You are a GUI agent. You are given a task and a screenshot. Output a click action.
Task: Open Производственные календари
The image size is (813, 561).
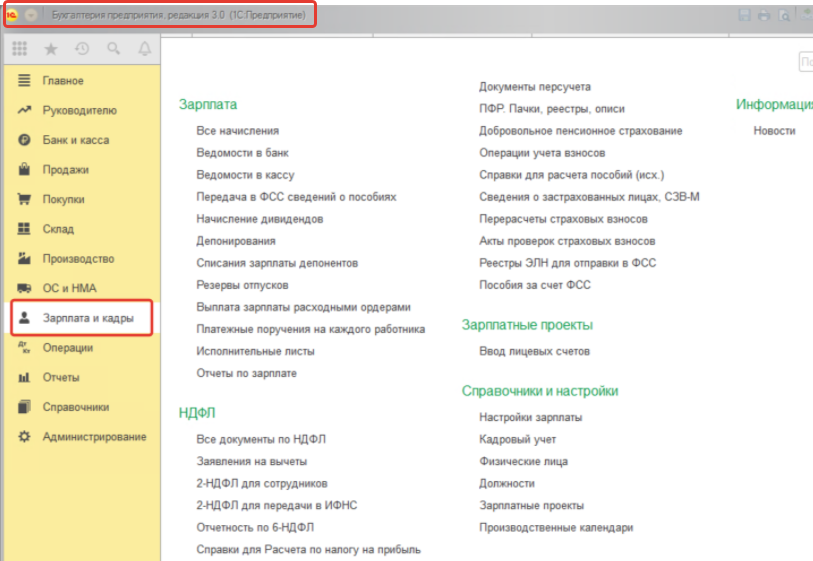click(x=556, y=528)
